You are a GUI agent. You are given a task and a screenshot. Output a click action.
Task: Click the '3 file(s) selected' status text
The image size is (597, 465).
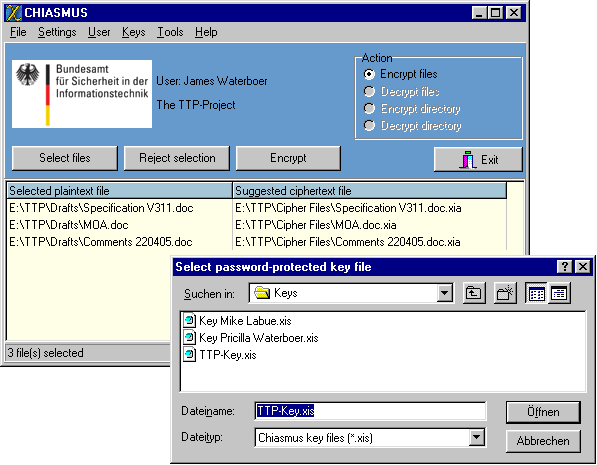[45, 353]
